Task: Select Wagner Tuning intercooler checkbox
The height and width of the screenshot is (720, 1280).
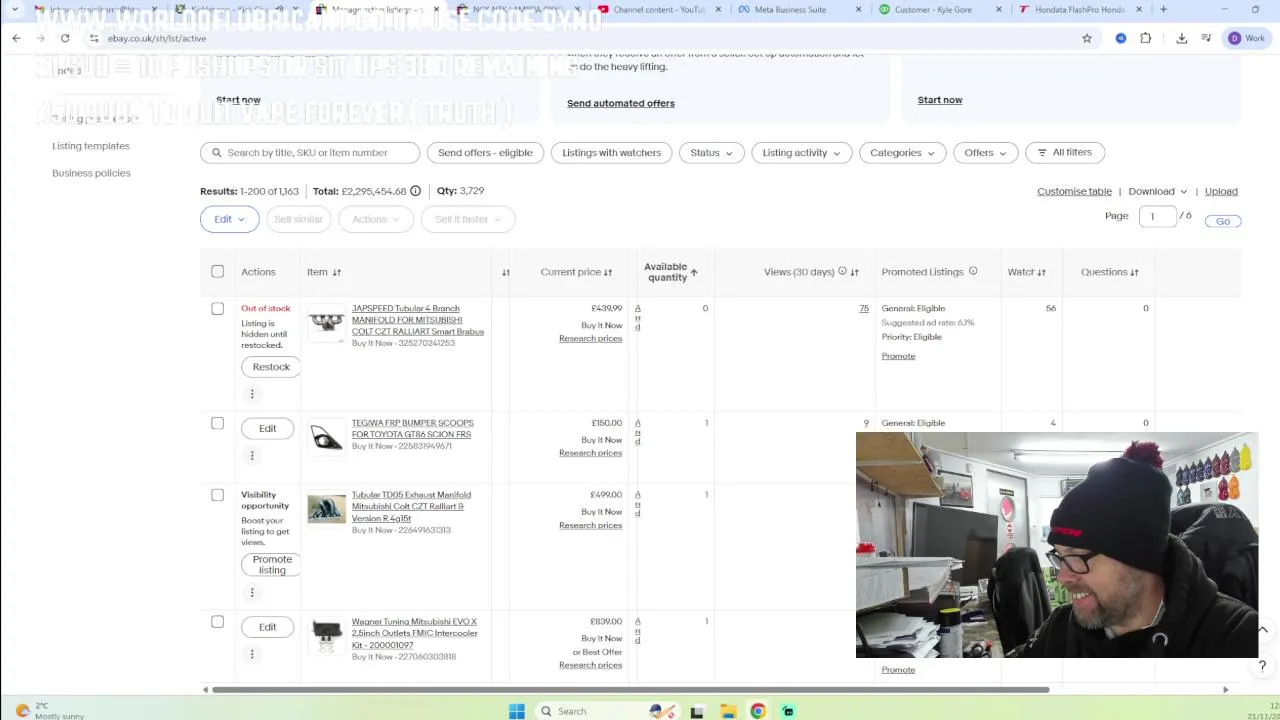Action: [217, 622]
